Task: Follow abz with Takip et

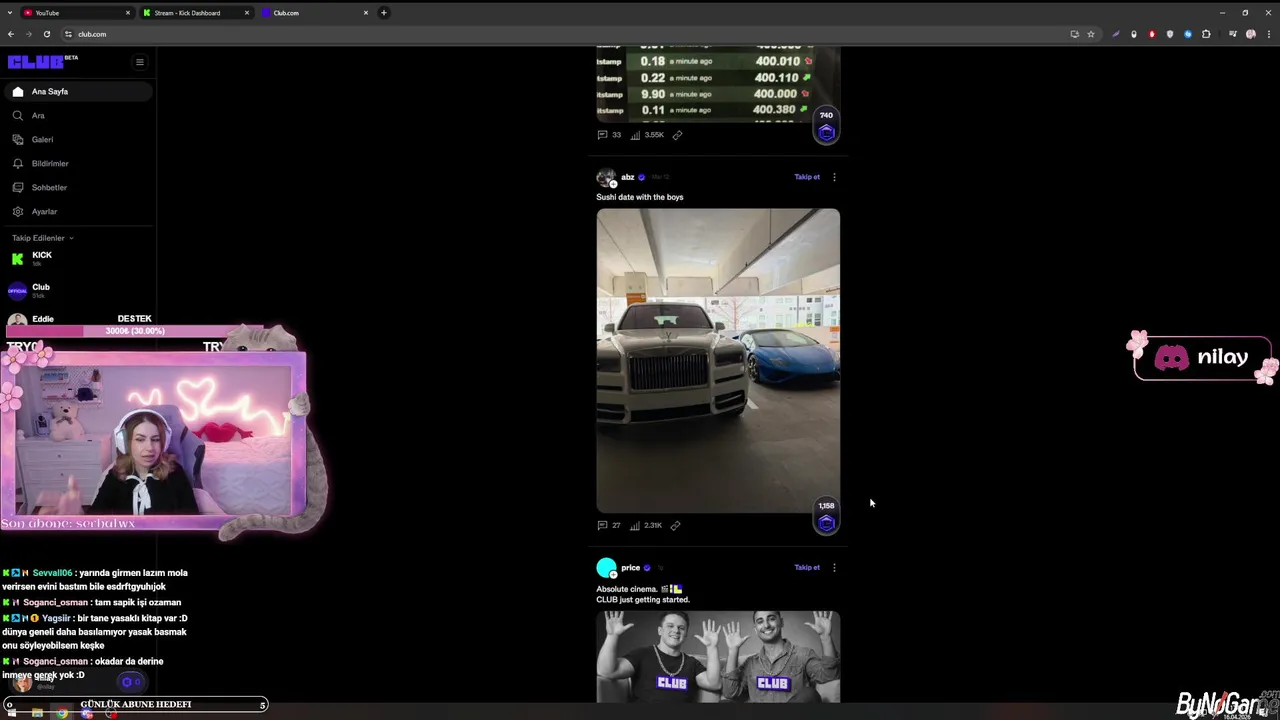Action: (x=807, y=177)
